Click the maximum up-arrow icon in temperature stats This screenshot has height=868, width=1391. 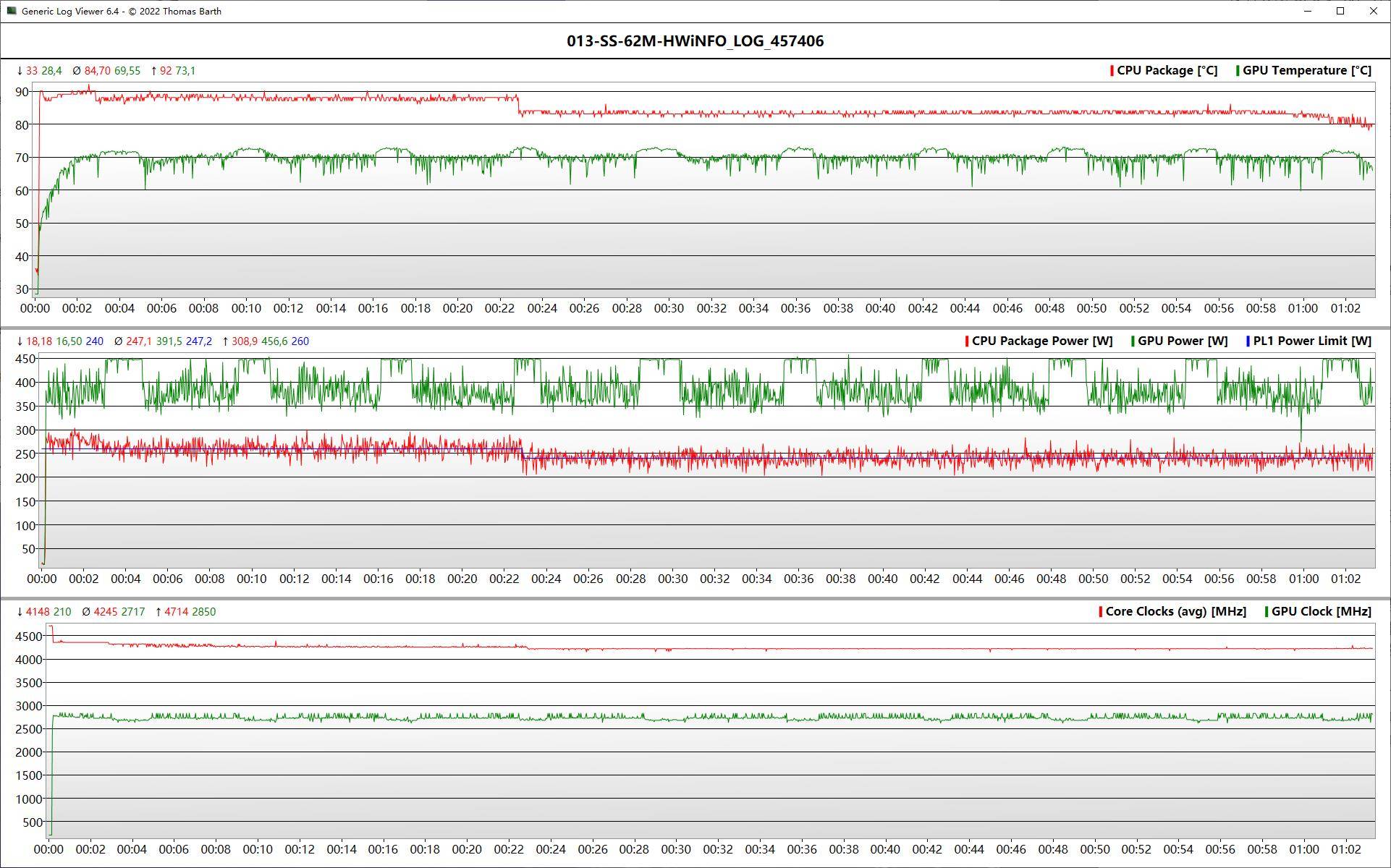coord(153,71)
